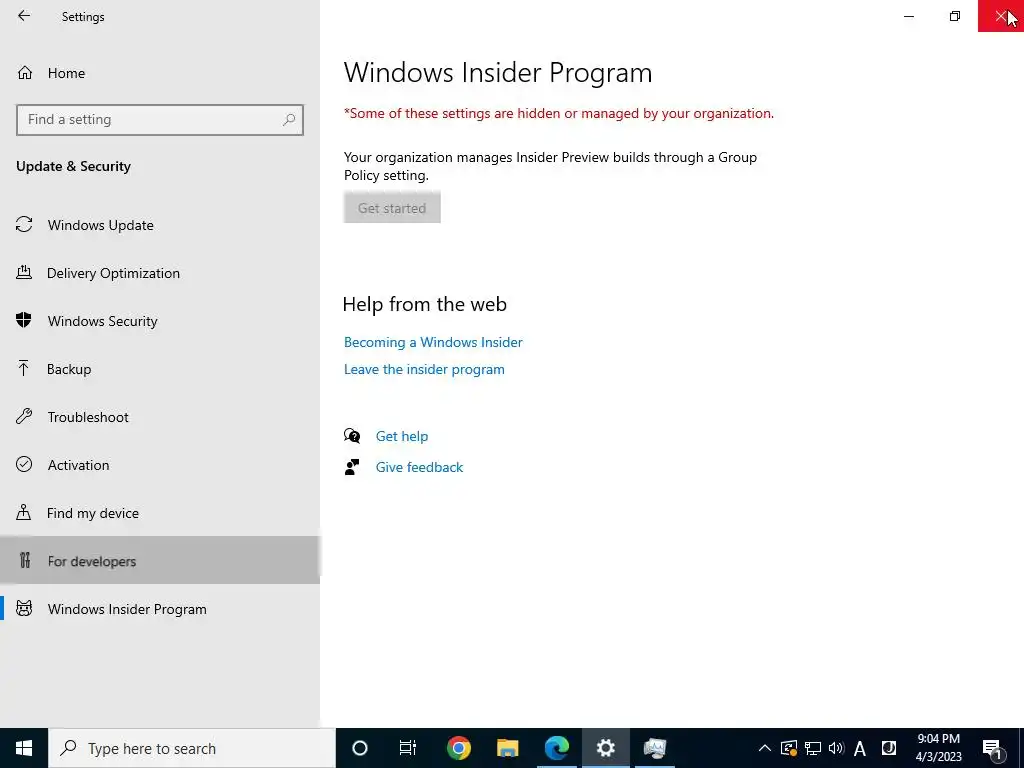Click the Settings gear taskbar icon
1024x768 pixels.
605,748
